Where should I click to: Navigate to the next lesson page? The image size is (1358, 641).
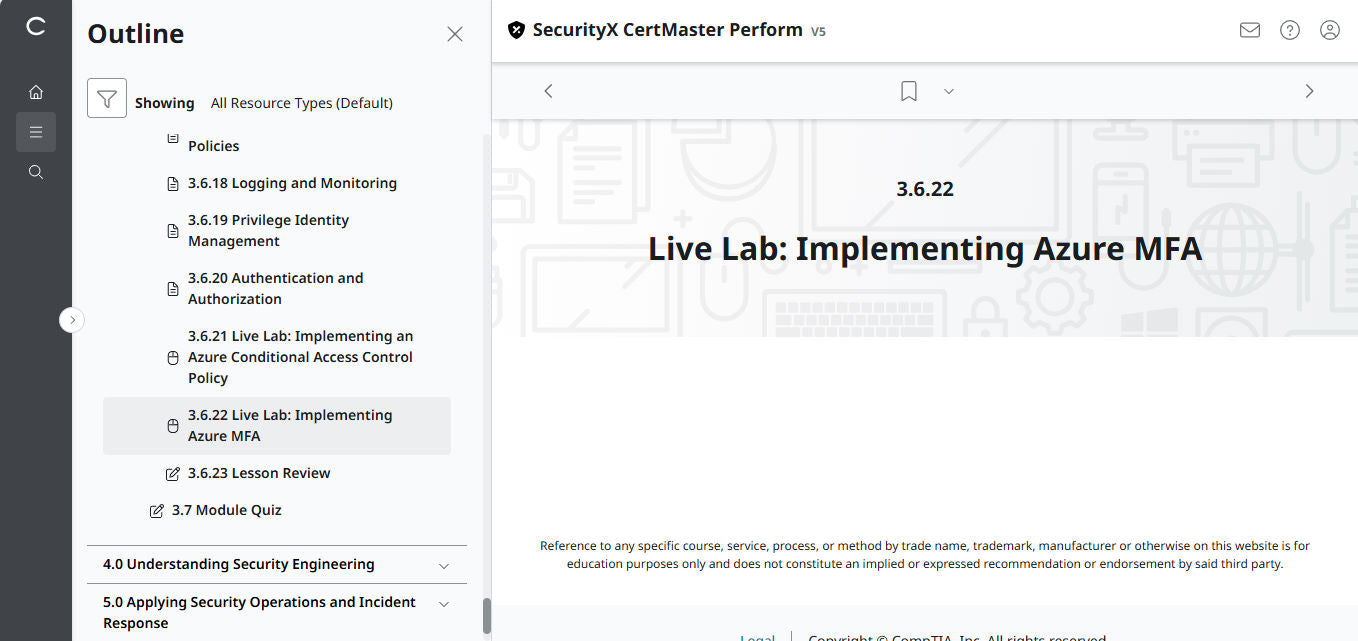coord(1309,90)
